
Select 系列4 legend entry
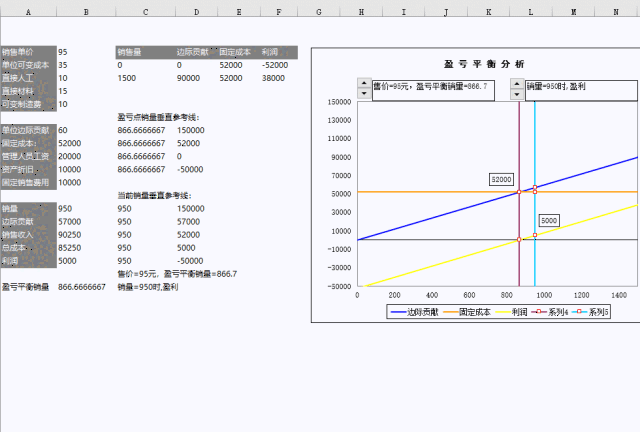[x=549, y=312]
